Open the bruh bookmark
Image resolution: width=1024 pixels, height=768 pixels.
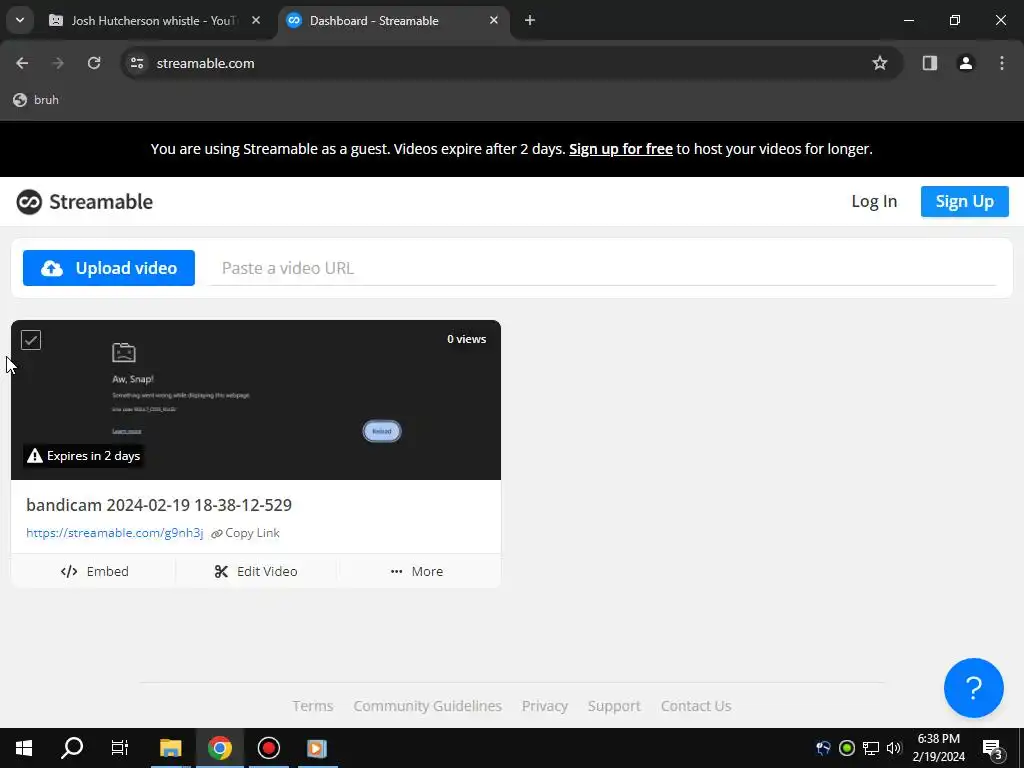pos(37,100)
